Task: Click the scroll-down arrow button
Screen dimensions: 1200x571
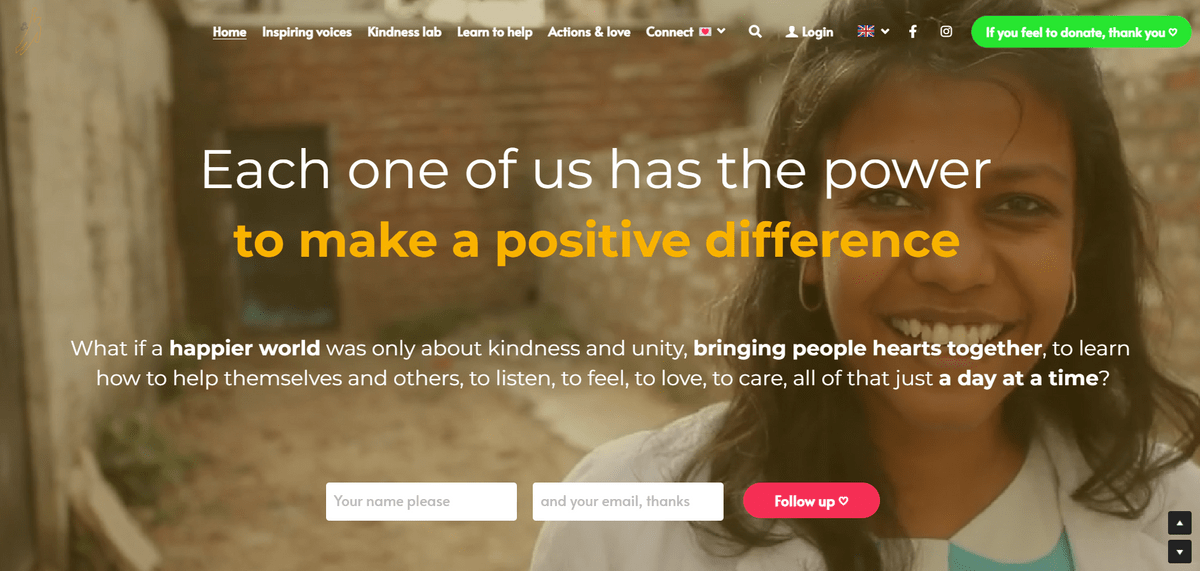Action: click(x=1179, y=550)
